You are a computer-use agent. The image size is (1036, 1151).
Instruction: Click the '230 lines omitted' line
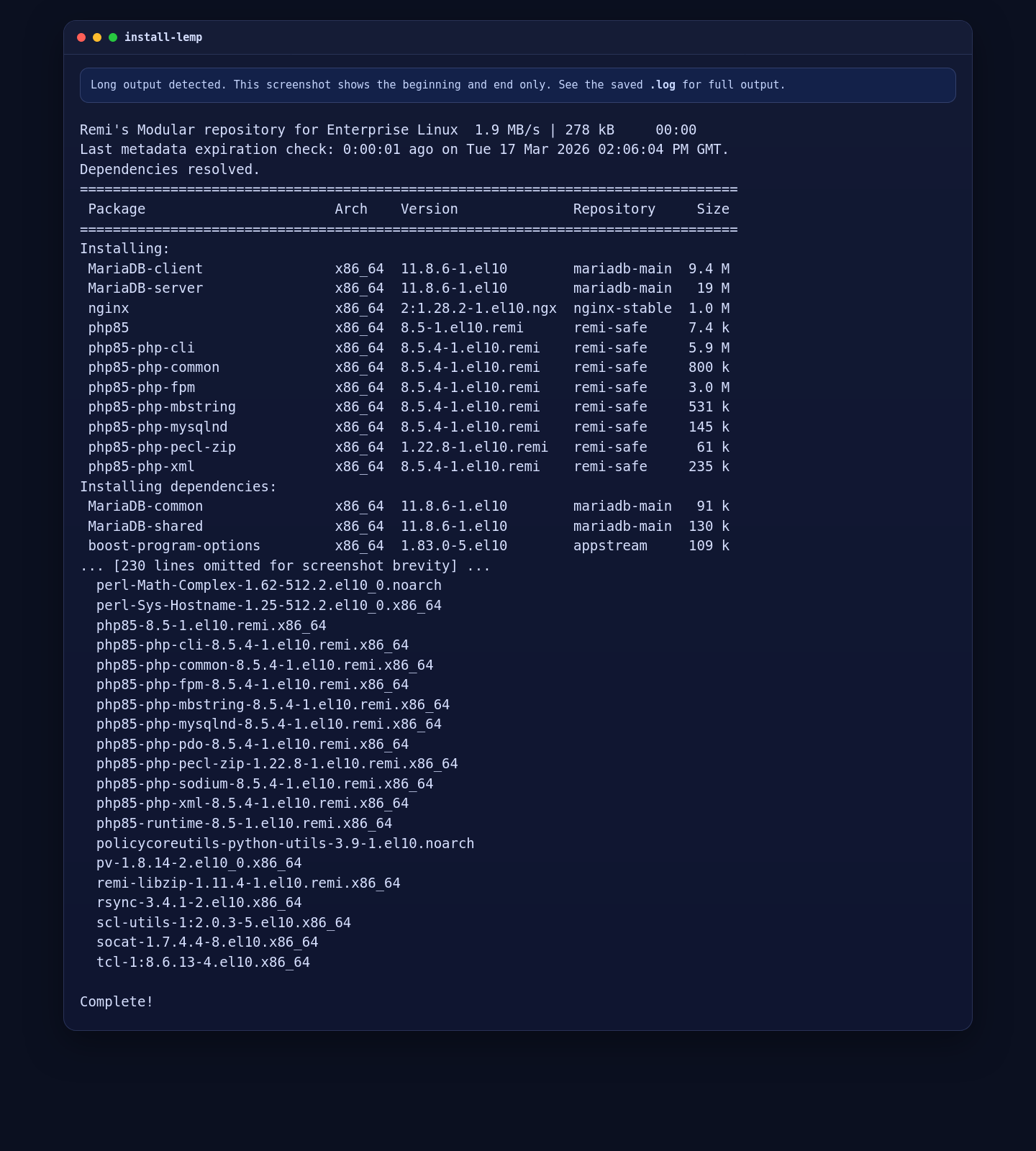click(285, 566)
